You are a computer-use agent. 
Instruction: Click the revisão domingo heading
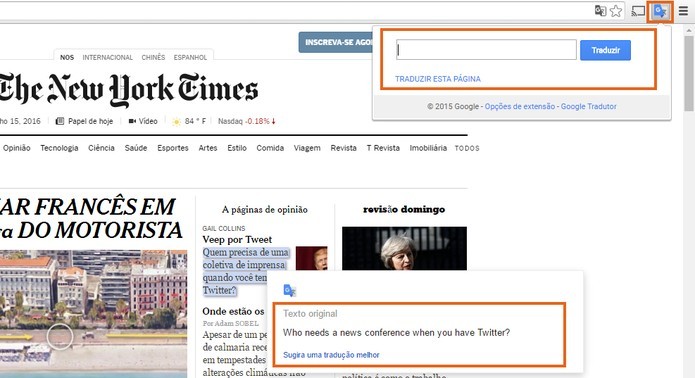point(404,209)
